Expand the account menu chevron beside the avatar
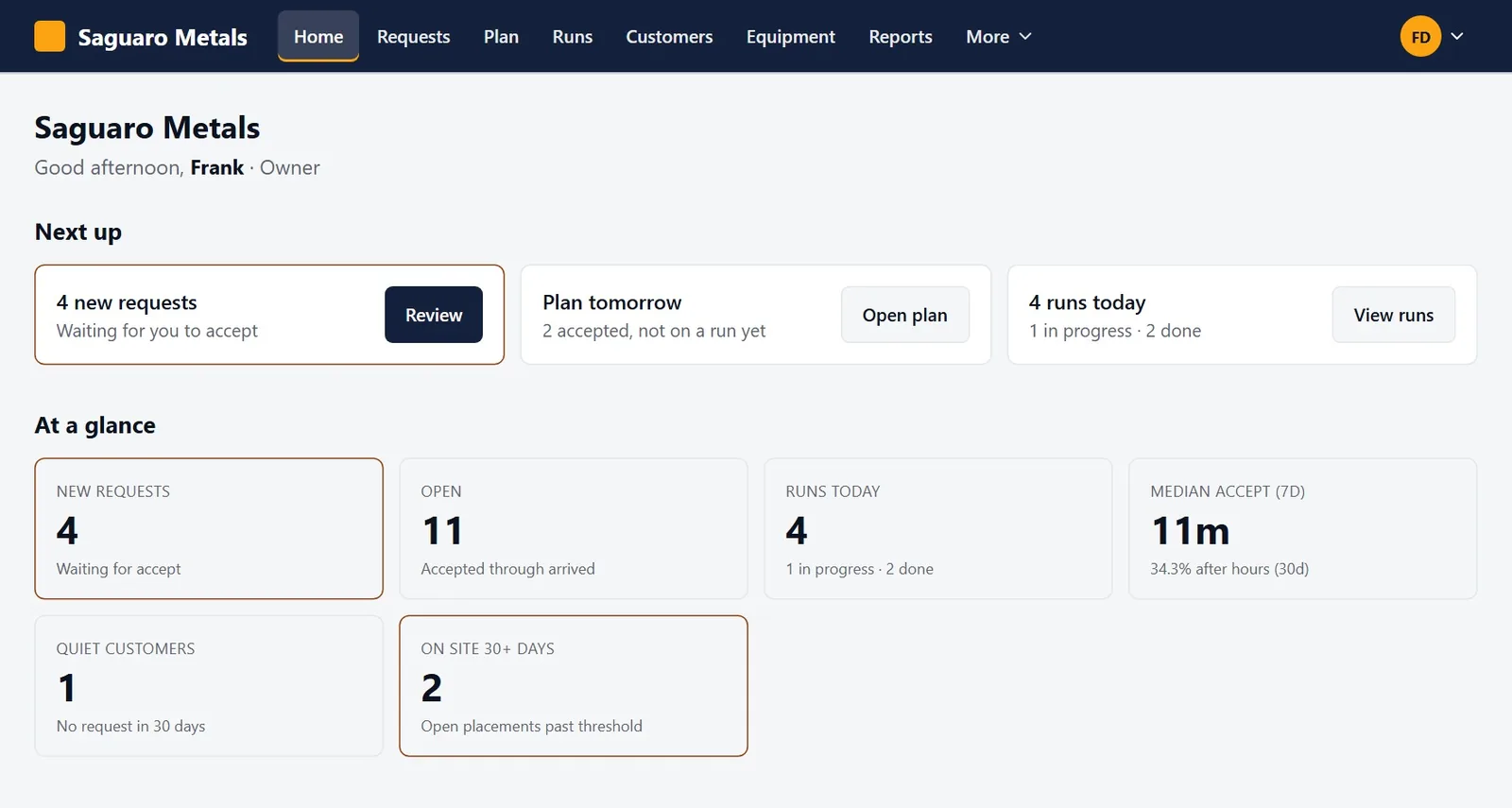This screenshot has height=808, width=1512. tap(1457, 36)
